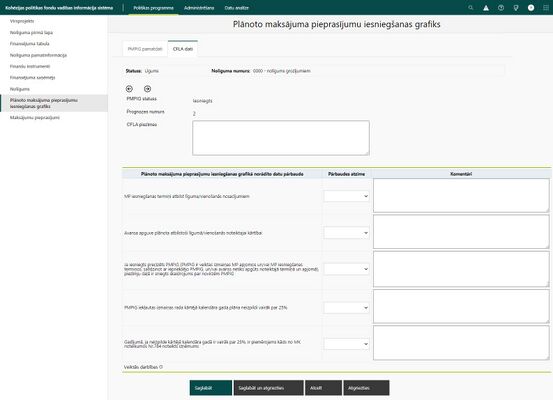This screenshot has height=400, width=553.
Task: Click the triangle alert icon in header
Action: (x=486, y=7)
